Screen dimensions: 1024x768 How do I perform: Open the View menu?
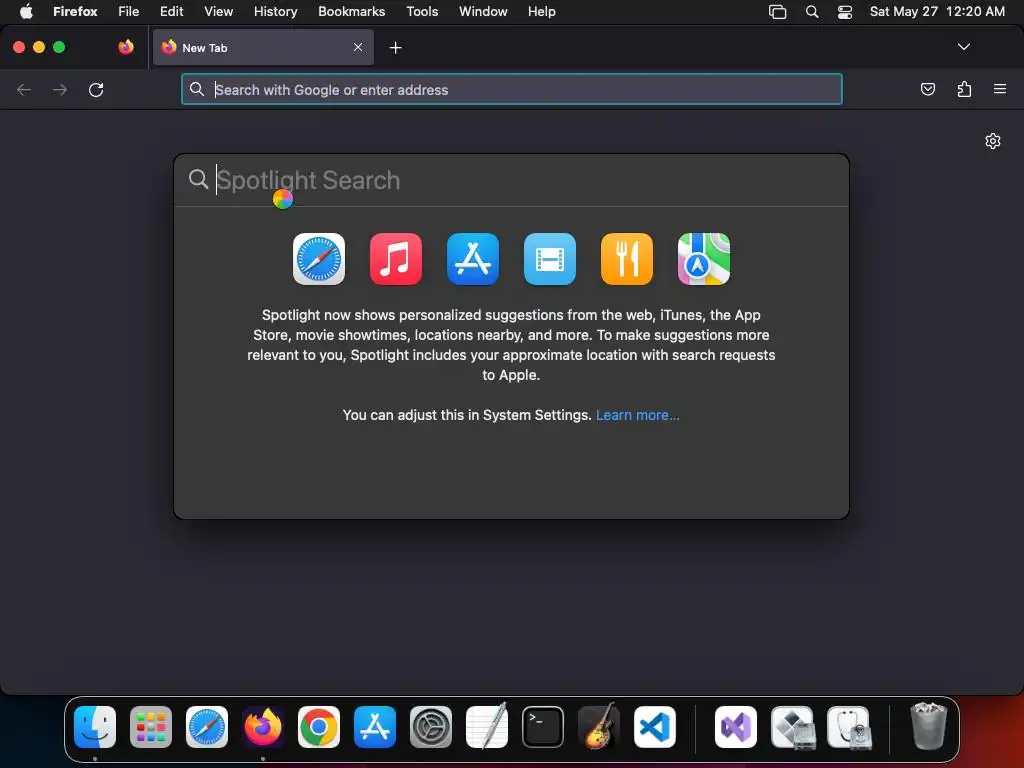[218, 11]
